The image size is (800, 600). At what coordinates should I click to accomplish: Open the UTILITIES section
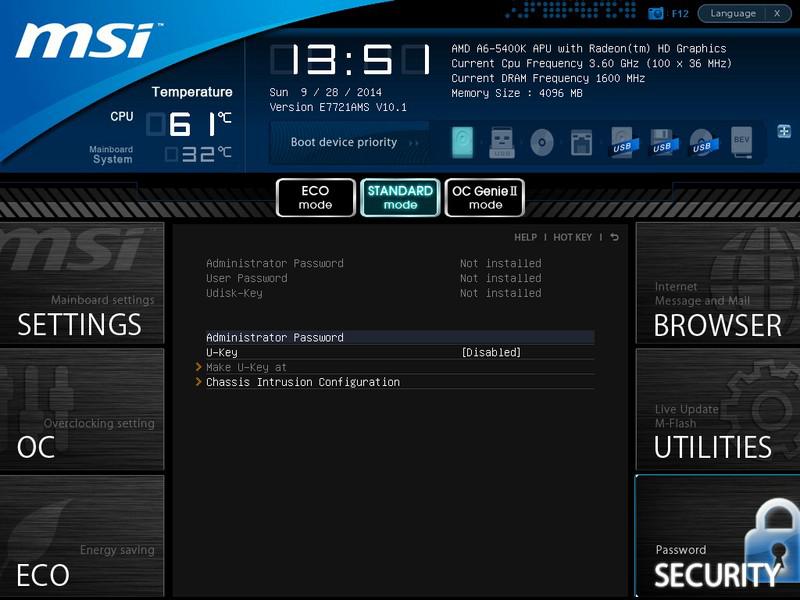click(x=718, y=409)
